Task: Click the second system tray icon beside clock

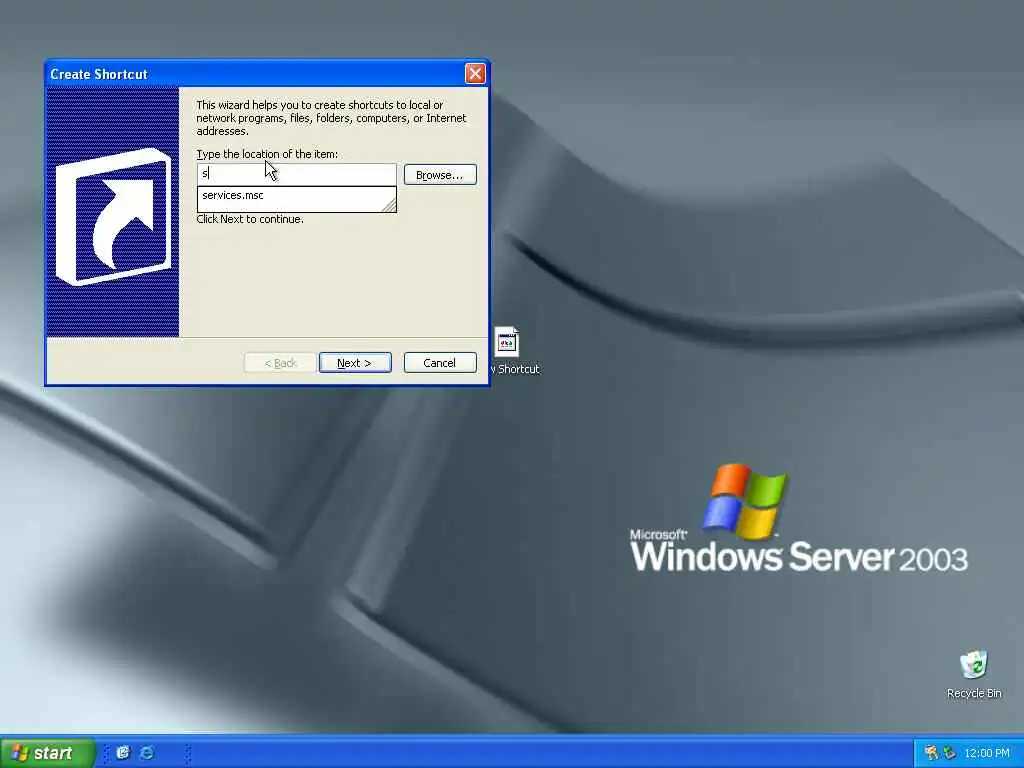Action: 949,753
